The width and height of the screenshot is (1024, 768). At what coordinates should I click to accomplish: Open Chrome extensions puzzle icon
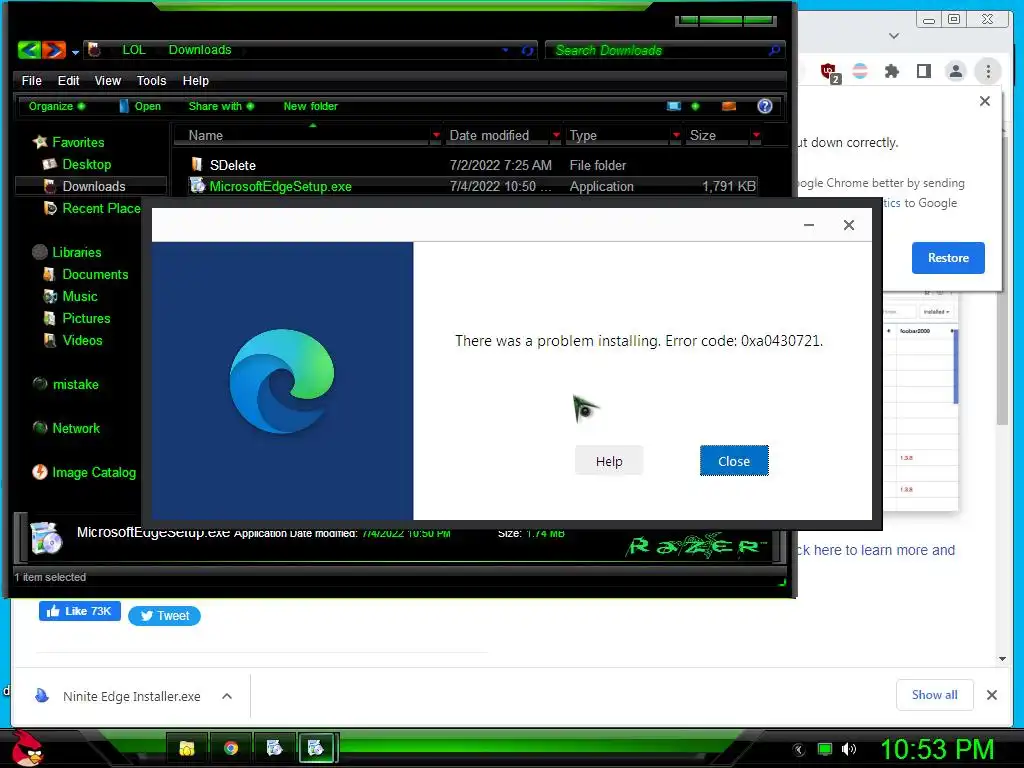tap(891, 71)
